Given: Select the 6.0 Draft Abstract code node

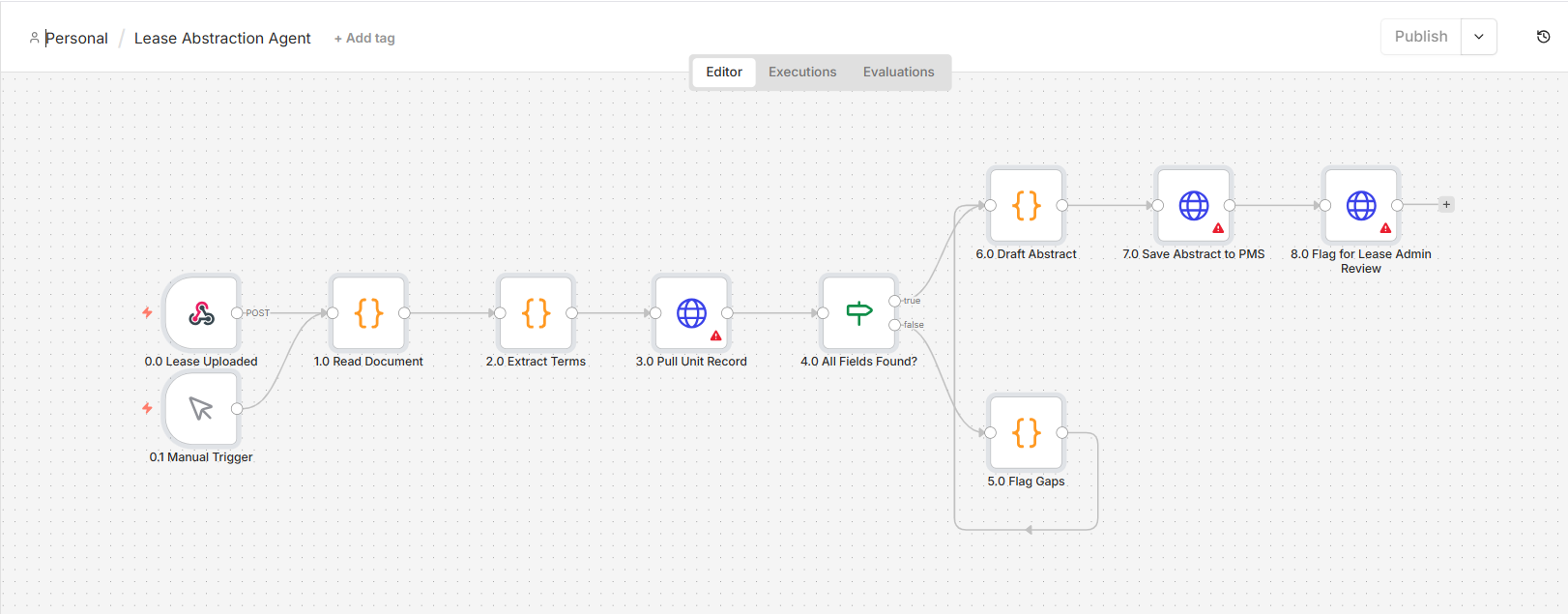Looking at the screenshot, I should coord(1026,205).
